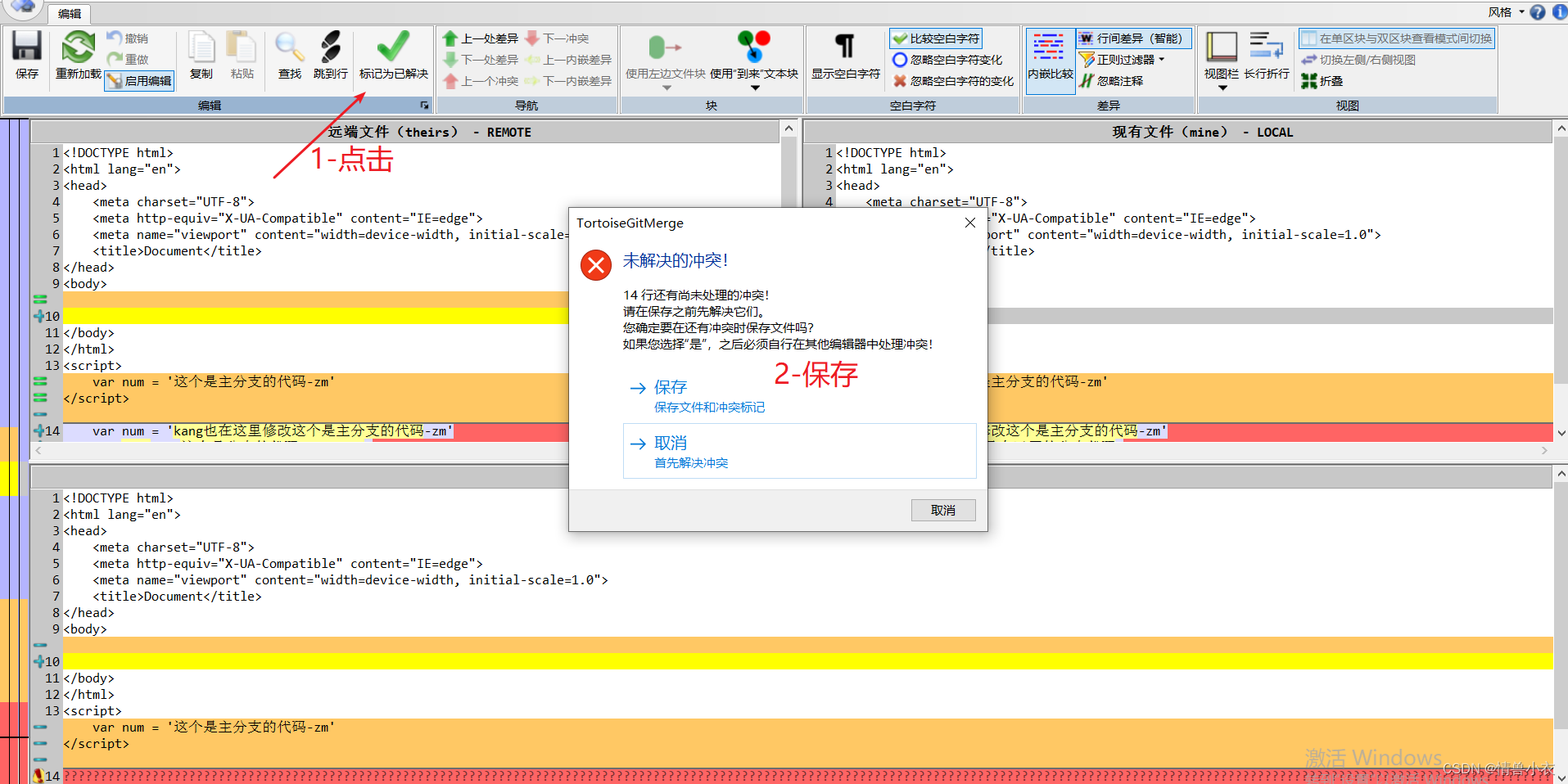Go to previous difference (上一处差异)
The height and width of the screenshot is (784, 1568).
pyautogui.click(x=481, y=38)
